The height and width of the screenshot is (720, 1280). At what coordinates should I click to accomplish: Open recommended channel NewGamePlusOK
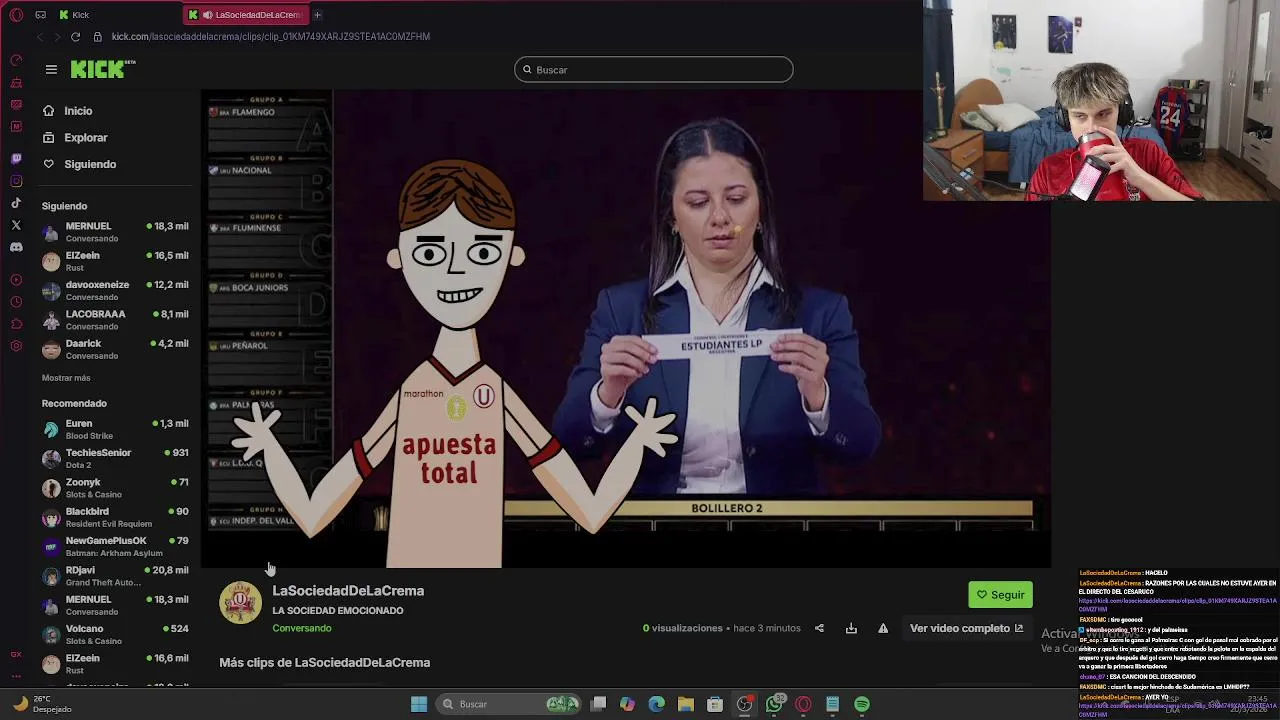[115, 546]
